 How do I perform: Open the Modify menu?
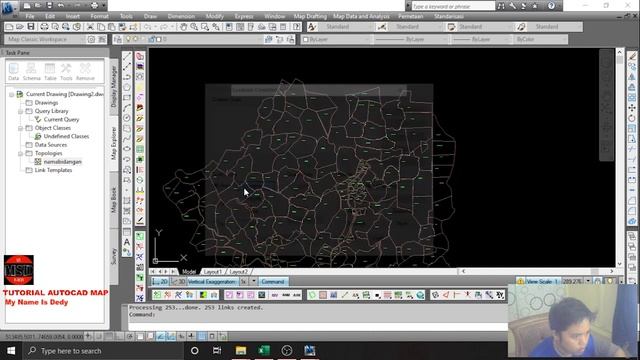coord(214,16)
